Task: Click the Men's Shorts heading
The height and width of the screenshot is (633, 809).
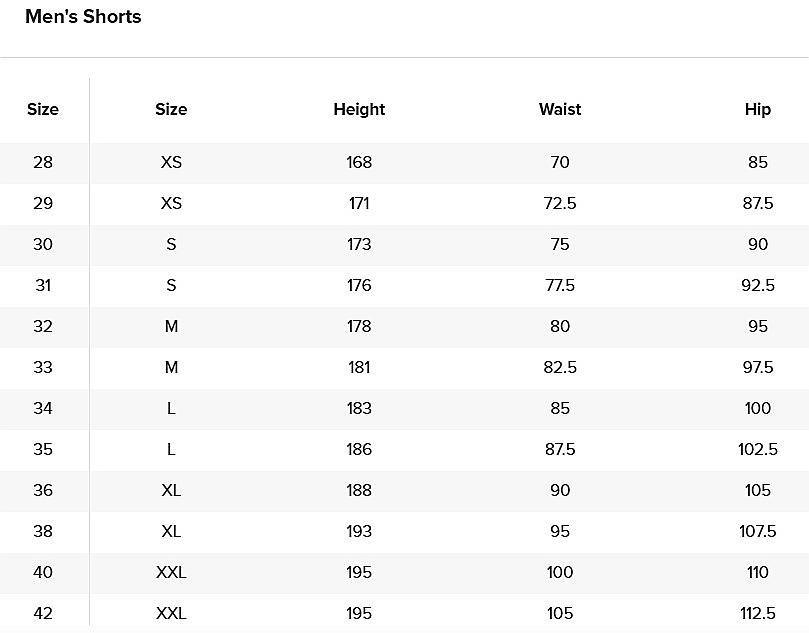Action: (83, 17)
